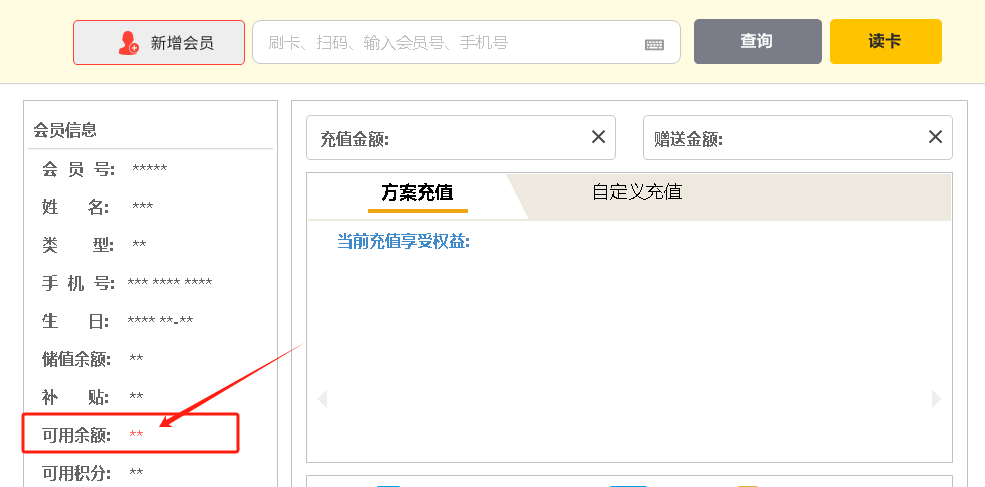Click the 储值余额 stored balance value
Screen dimensions: 985x487
(x=136, y=359)
